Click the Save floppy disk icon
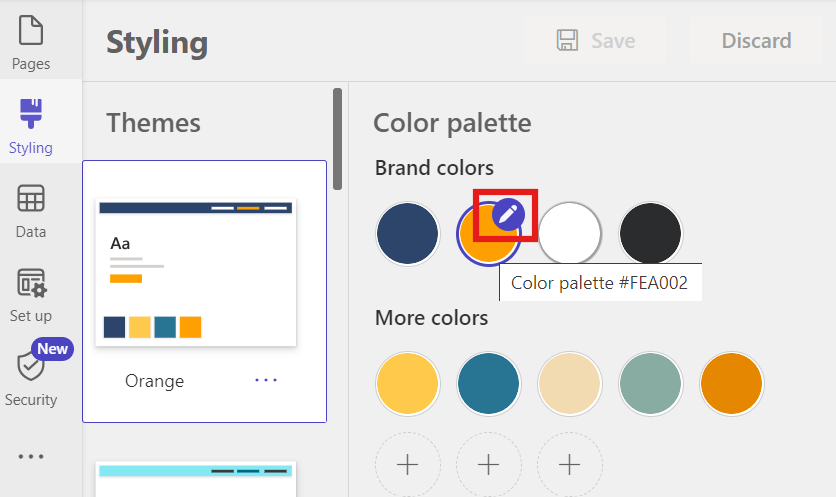This screenshot has height=497, width=836. (568, 41)
